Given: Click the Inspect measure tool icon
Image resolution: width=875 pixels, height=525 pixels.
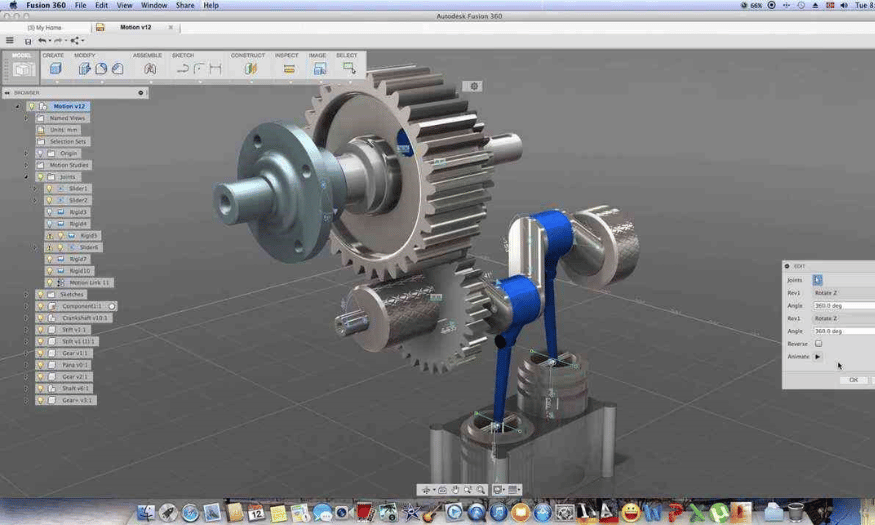Looking at the screenshot, I should point(289,69).
